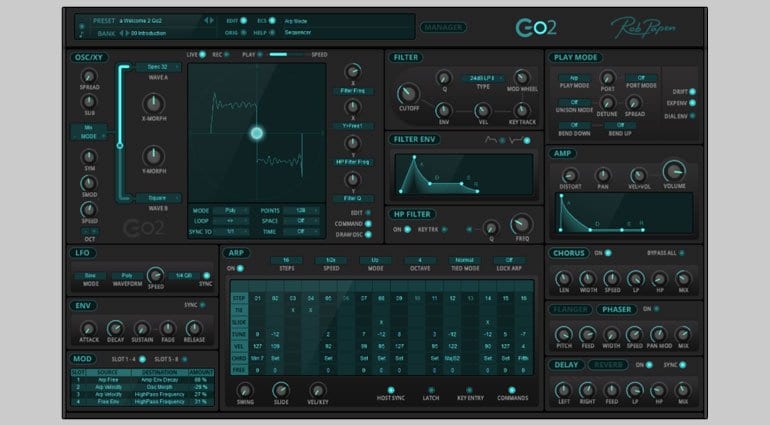Click the XY pad glowing position dot
This screenshot has height=425, width=770.
pyautogui.click(x=256, y=133)
